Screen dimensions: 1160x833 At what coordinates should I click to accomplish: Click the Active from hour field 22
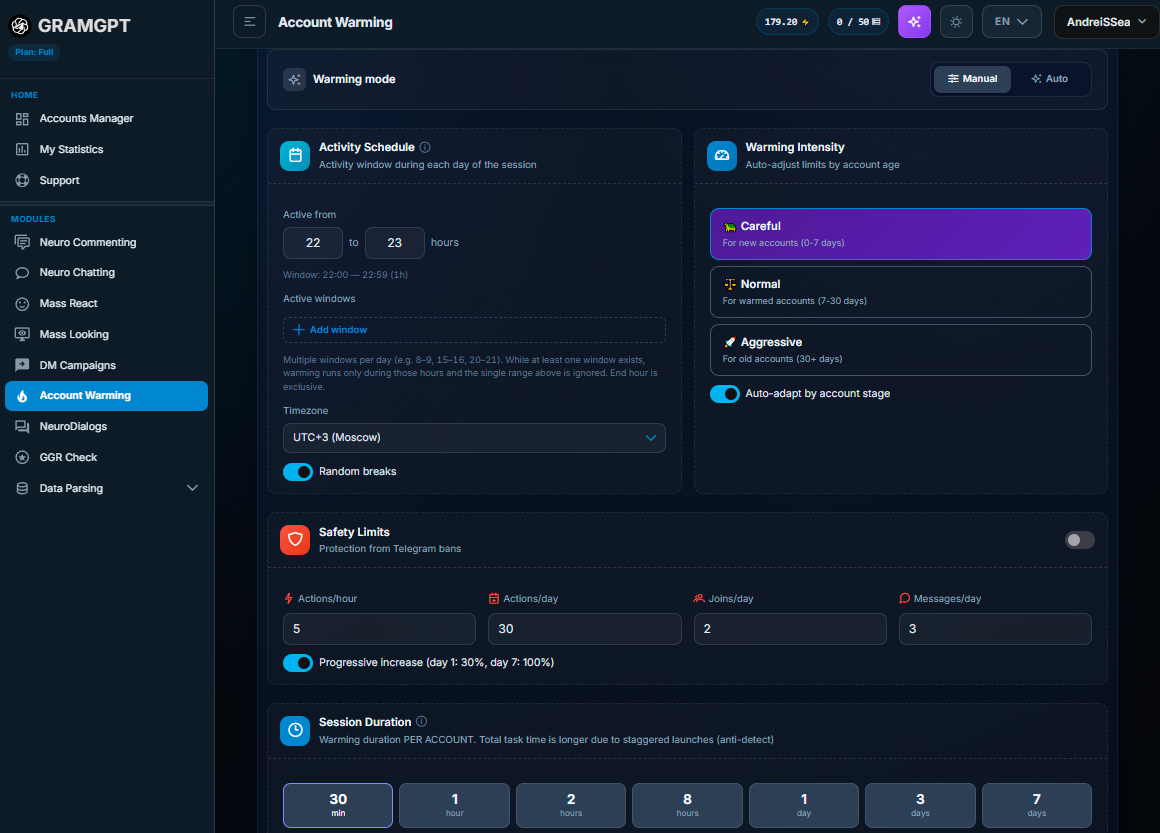click(313, 243)
